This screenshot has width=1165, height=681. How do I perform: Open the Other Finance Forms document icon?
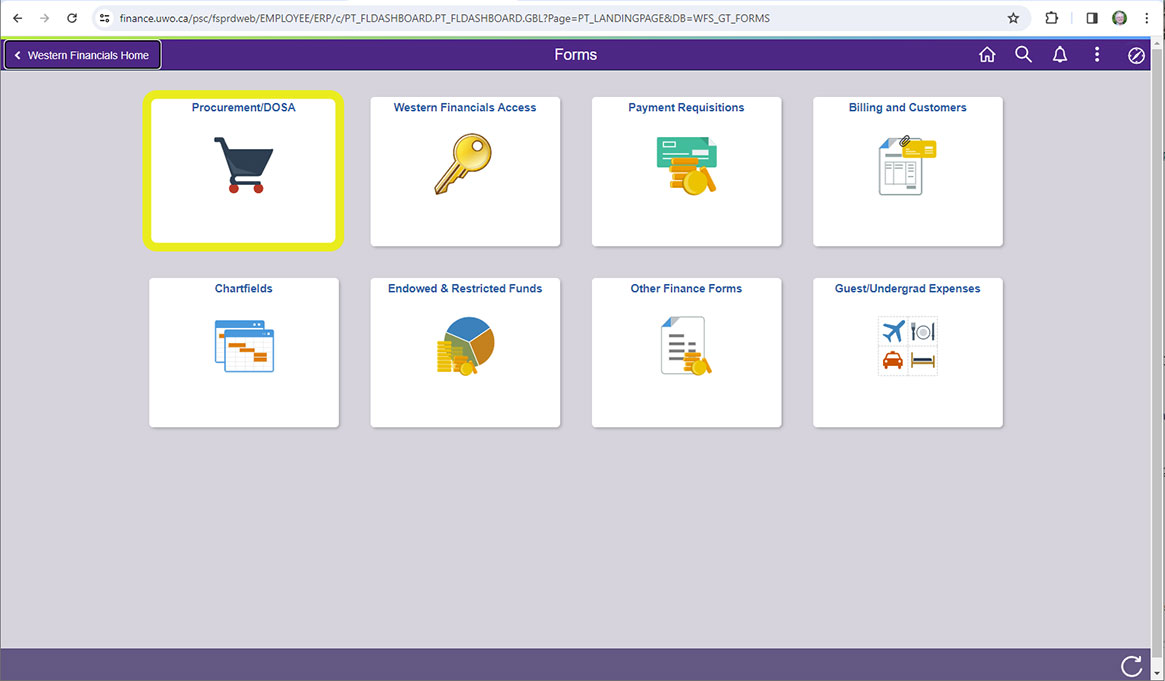(x=686, y=346)
